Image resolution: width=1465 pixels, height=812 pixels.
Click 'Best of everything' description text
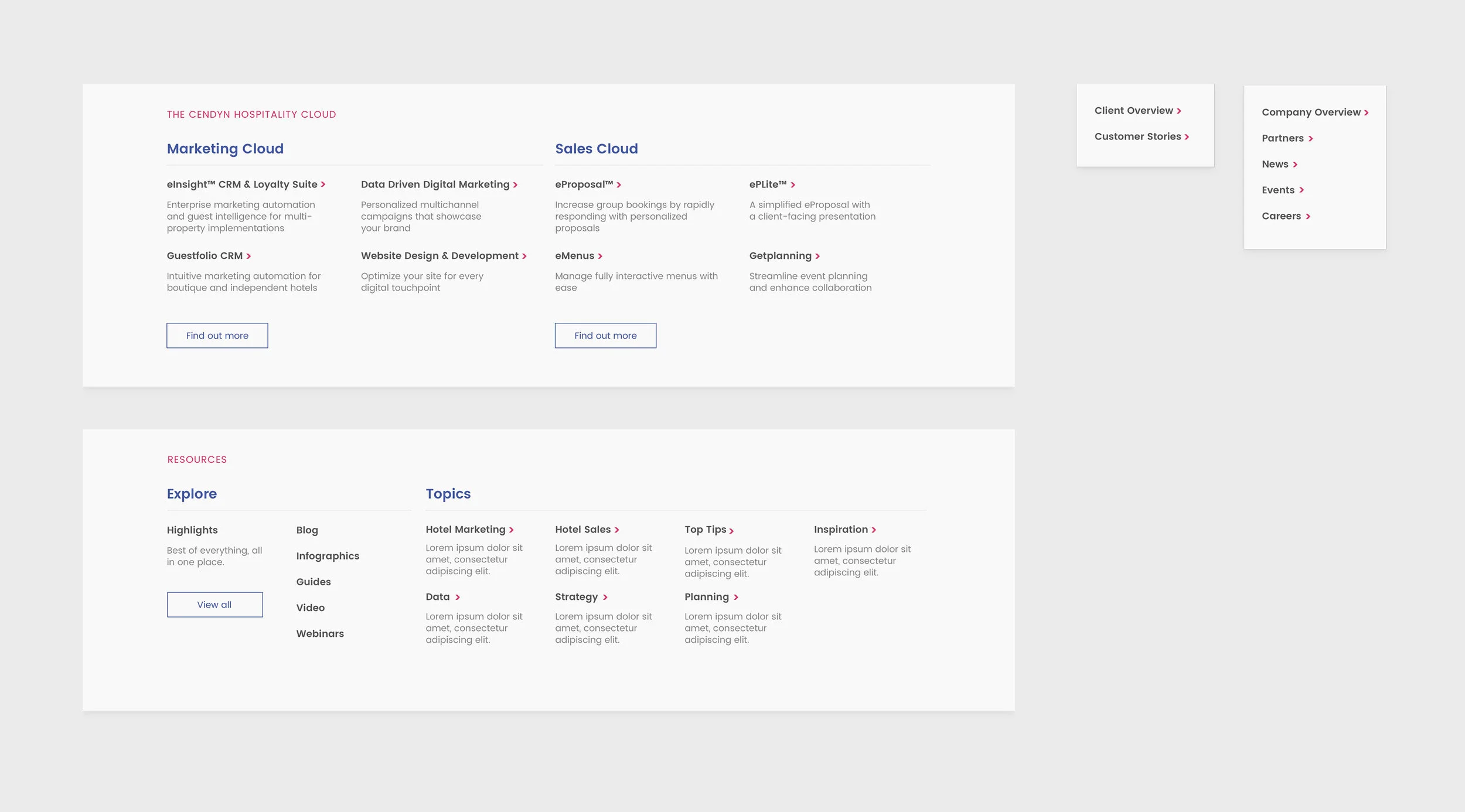click(214, 556)
